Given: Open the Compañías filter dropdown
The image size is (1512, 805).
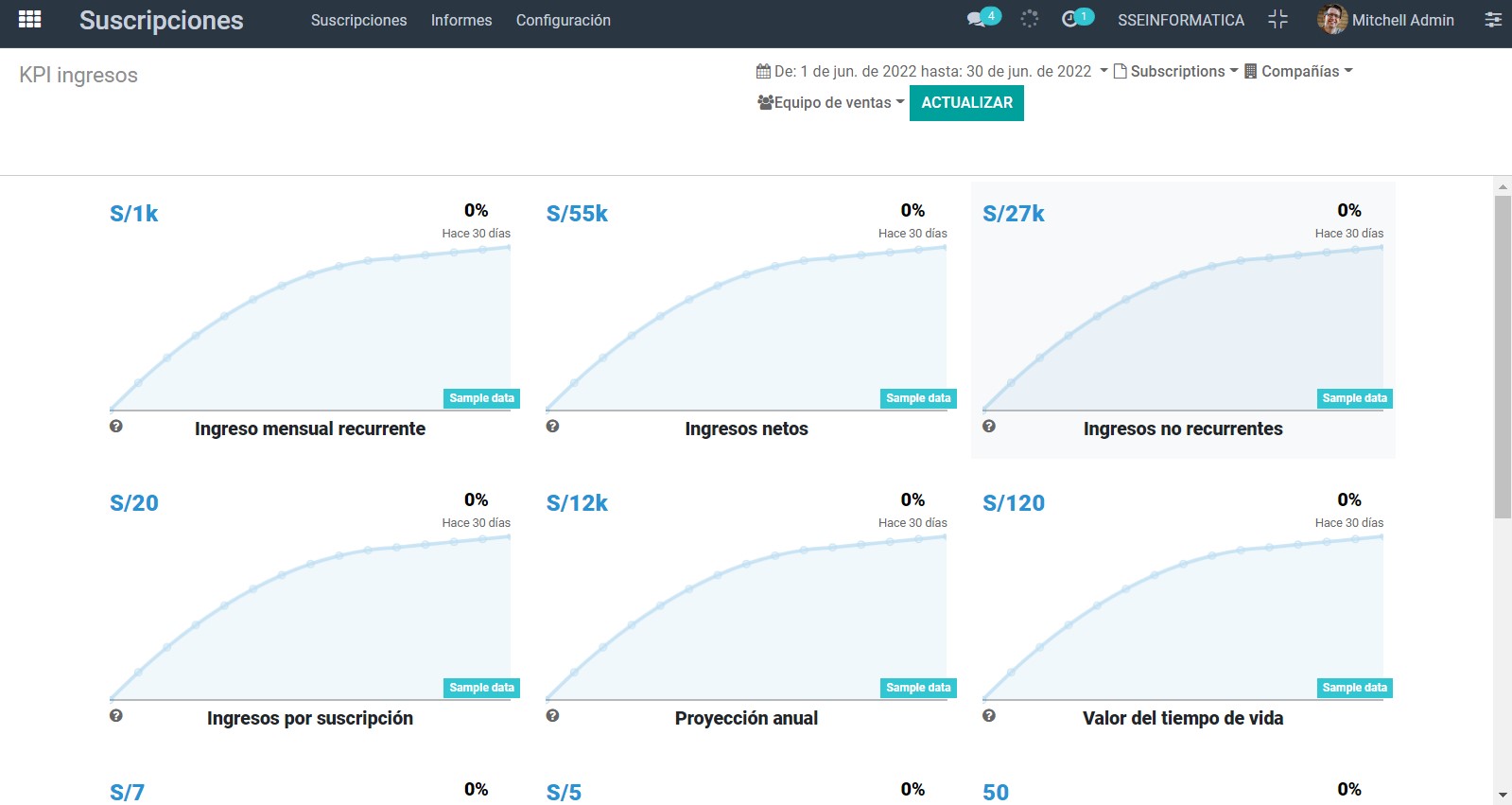Looking at the screenshot, I should pos(1298,71).
